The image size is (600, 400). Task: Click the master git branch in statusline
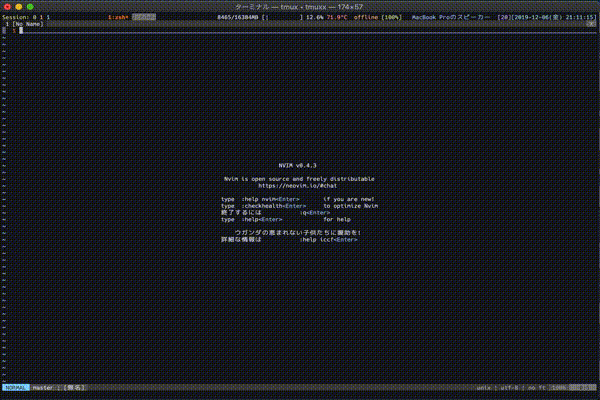click(x=42, y=388)
